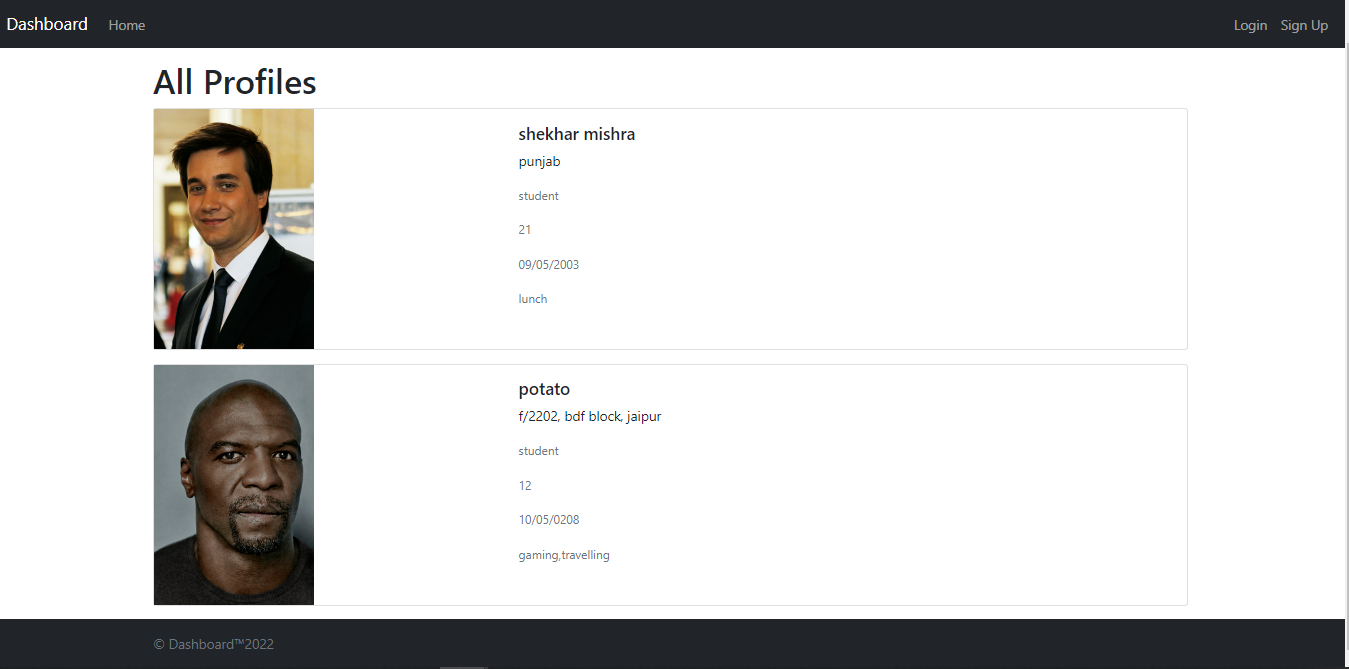Click the gaming,travelling hobbies link

coord(564,555)
